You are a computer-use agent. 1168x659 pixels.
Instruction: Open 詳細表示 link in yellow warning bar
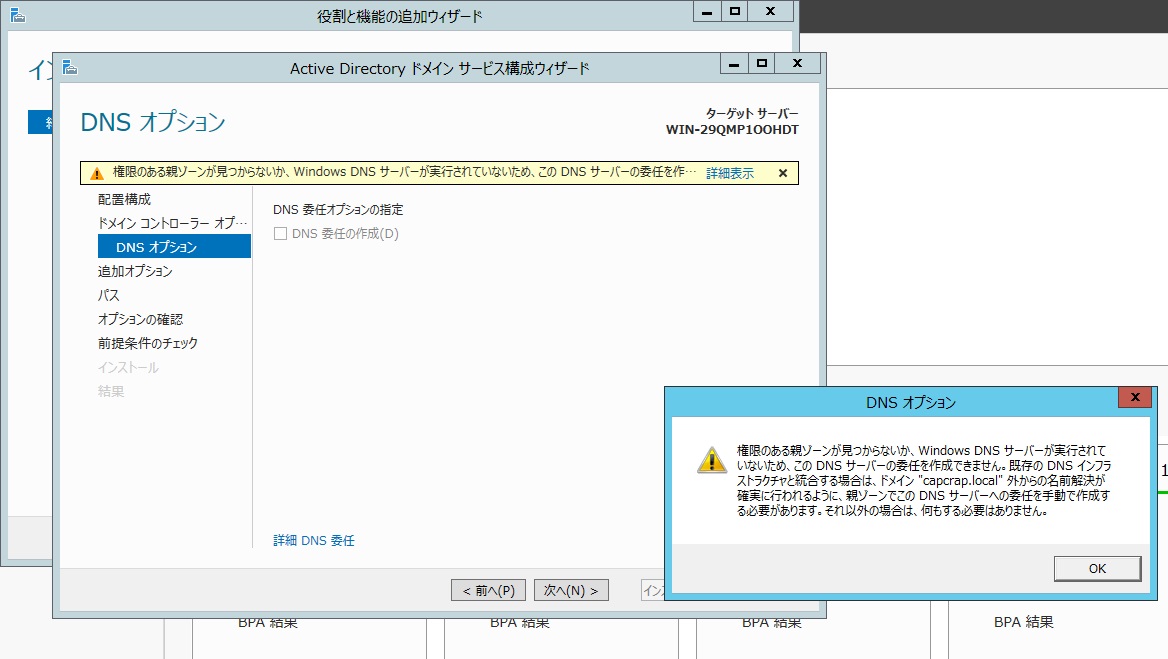[730, 173]
